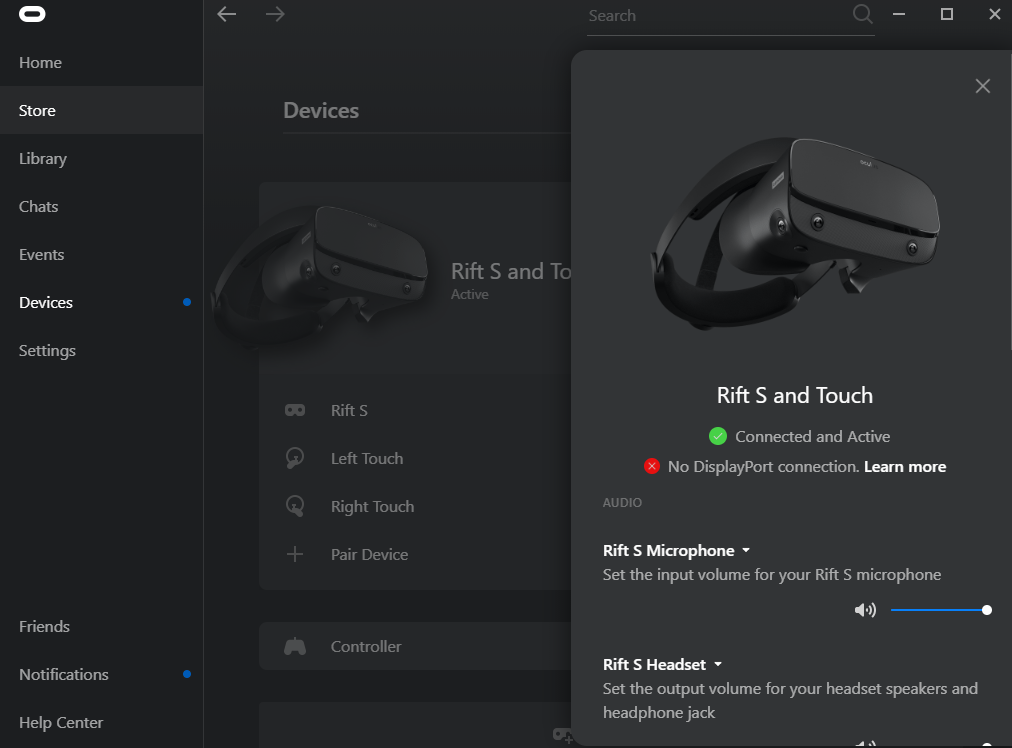Click the Oculus logo in the top-left corner
Viewport: 1012px width, 748px height.
pyautogui.click(x=32, y=14)
